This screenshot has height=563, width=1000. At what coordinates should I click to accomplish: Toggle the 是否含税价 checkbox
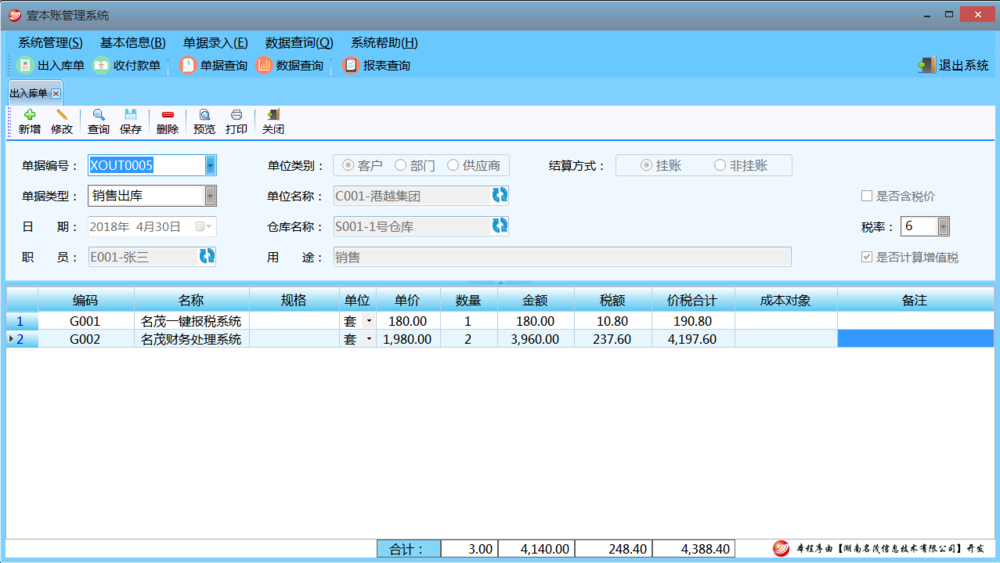coord(866,196)
